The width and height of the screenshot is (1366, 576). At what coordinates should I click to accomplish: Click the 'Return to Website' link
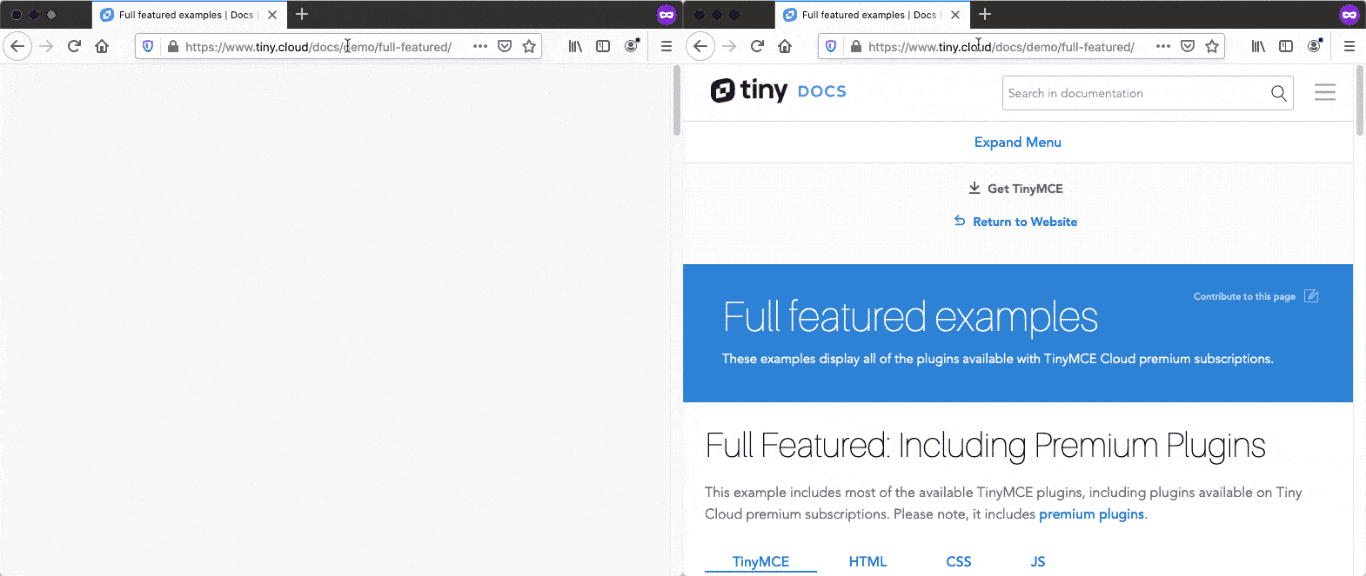(x=1016, y=221)
